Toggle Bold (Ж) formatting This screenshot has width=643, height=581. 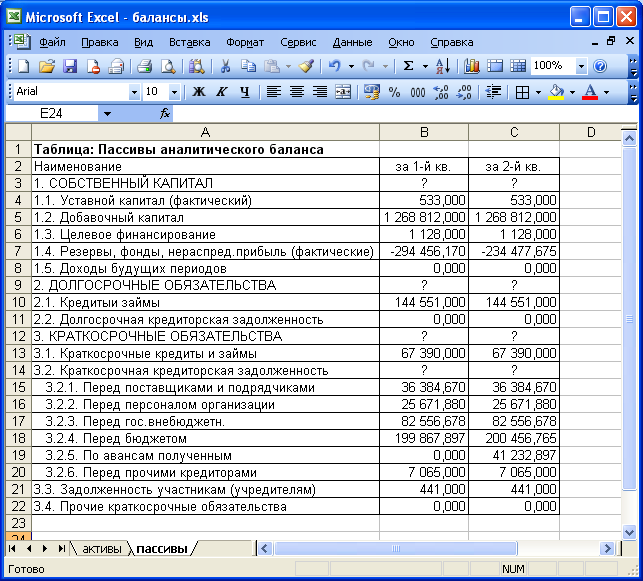click(x=199, y=92)
